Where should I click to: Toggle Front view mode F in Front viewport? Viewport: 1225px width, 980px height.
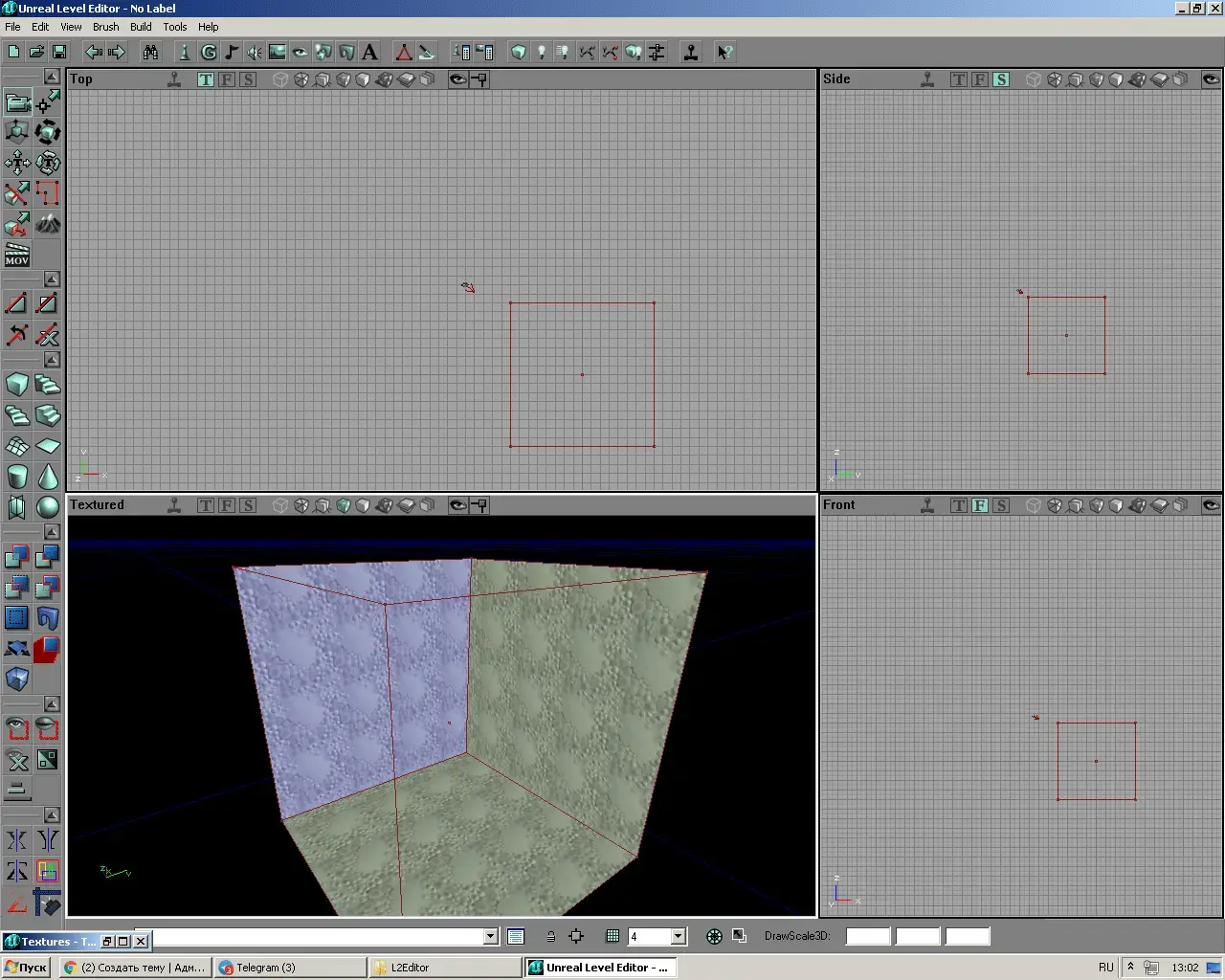click(980, 505)
